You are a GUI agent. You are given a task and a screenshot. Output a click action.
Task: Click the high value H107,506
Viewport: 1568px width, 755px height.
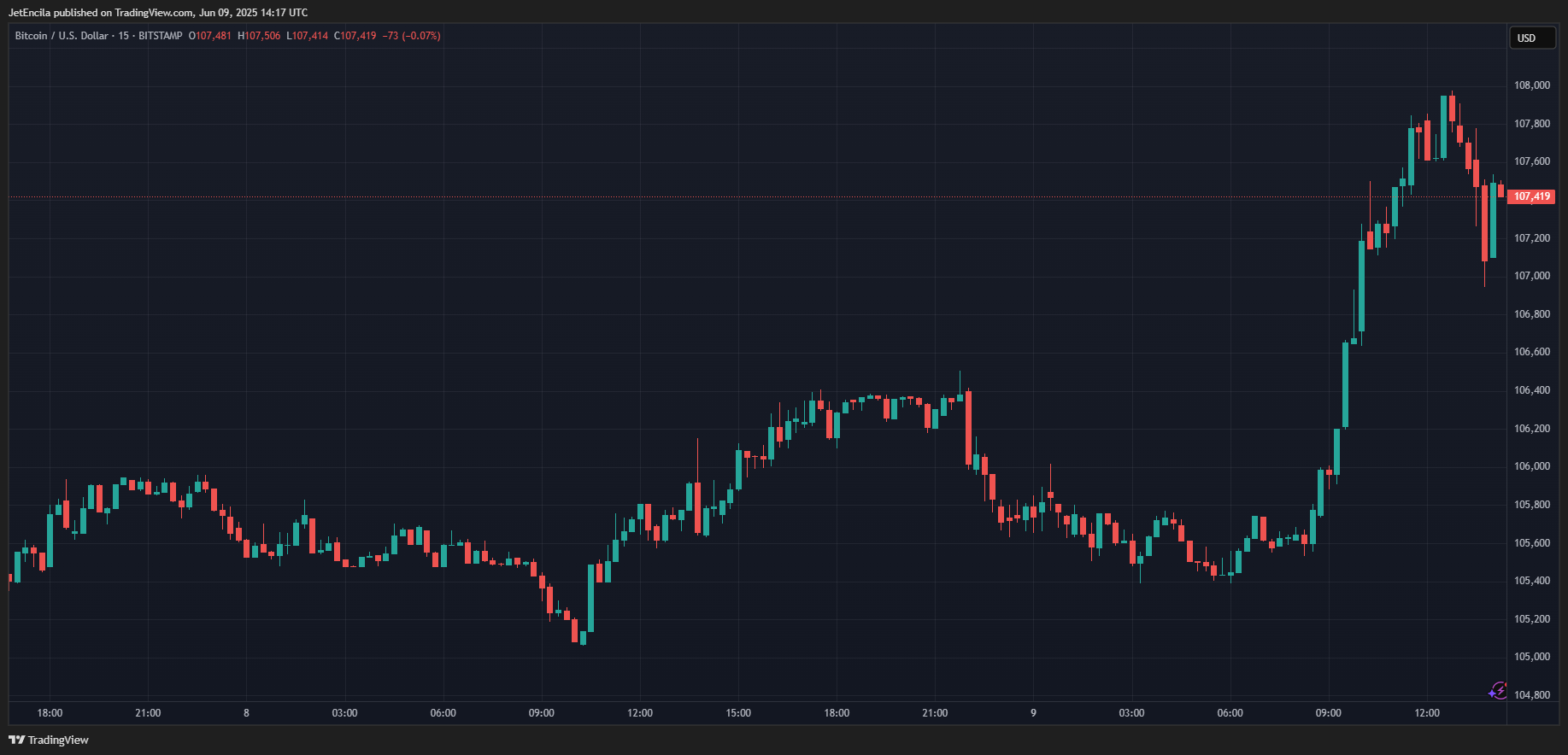point(259,36)
